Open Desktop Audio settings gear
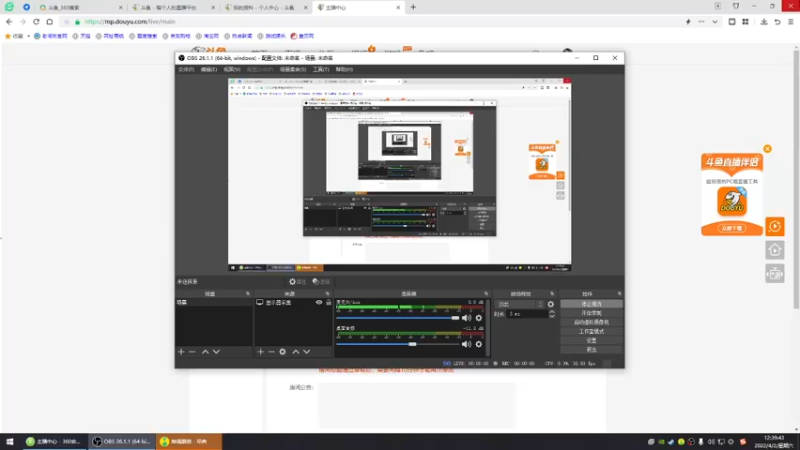 (x=479, y=344)
